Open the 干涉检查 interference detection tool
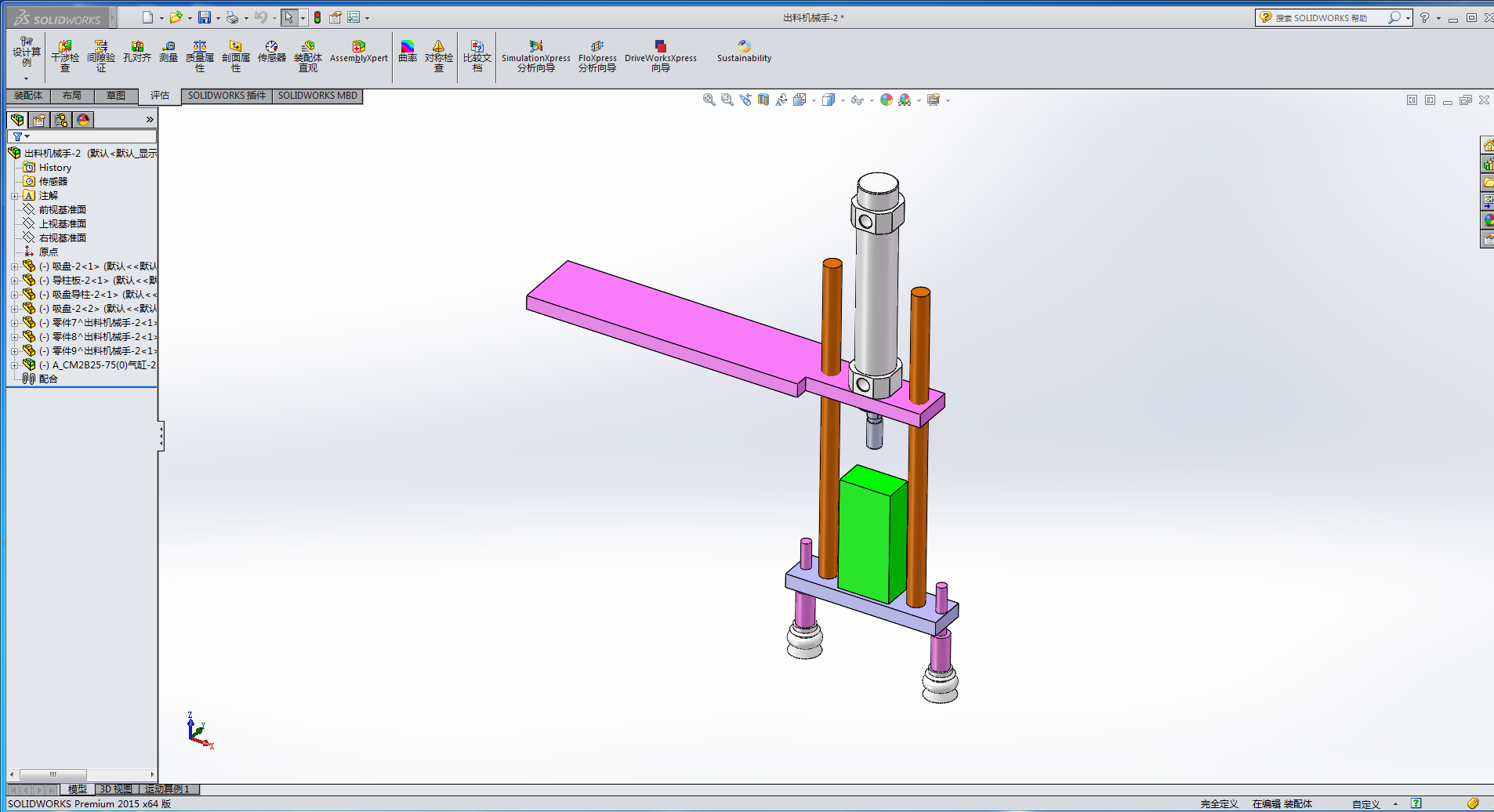The width and height of the screenshot is (1494, 812). [x=65, y=56]
